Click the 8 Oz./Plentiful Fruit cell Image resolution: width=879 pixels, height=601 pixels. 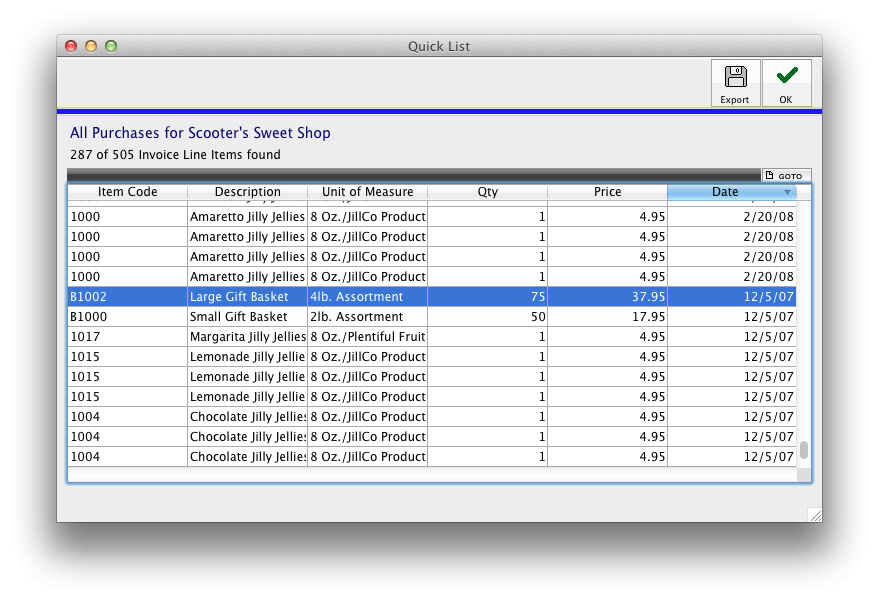pyautogui.click(x=367, y=336)
